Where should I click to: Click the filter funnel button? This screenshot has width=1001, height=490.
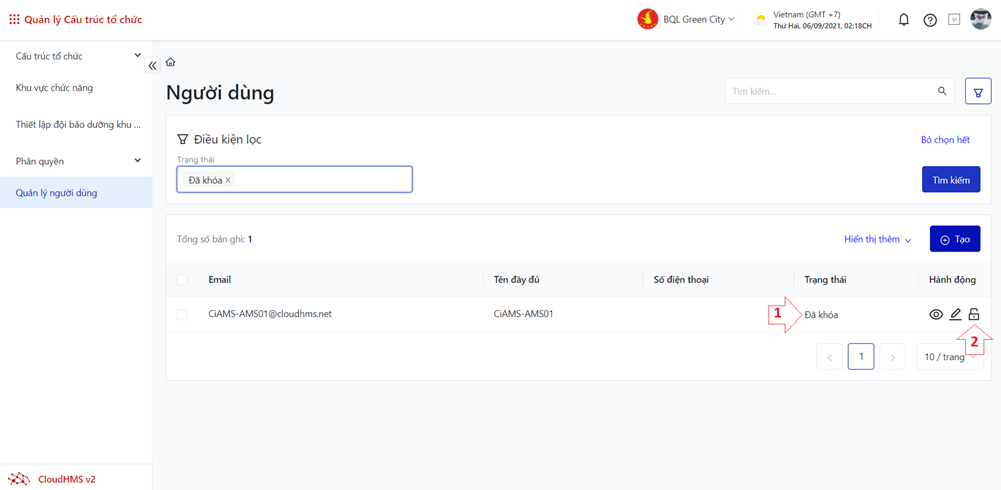pyautogui.click(x=977, y=92)
